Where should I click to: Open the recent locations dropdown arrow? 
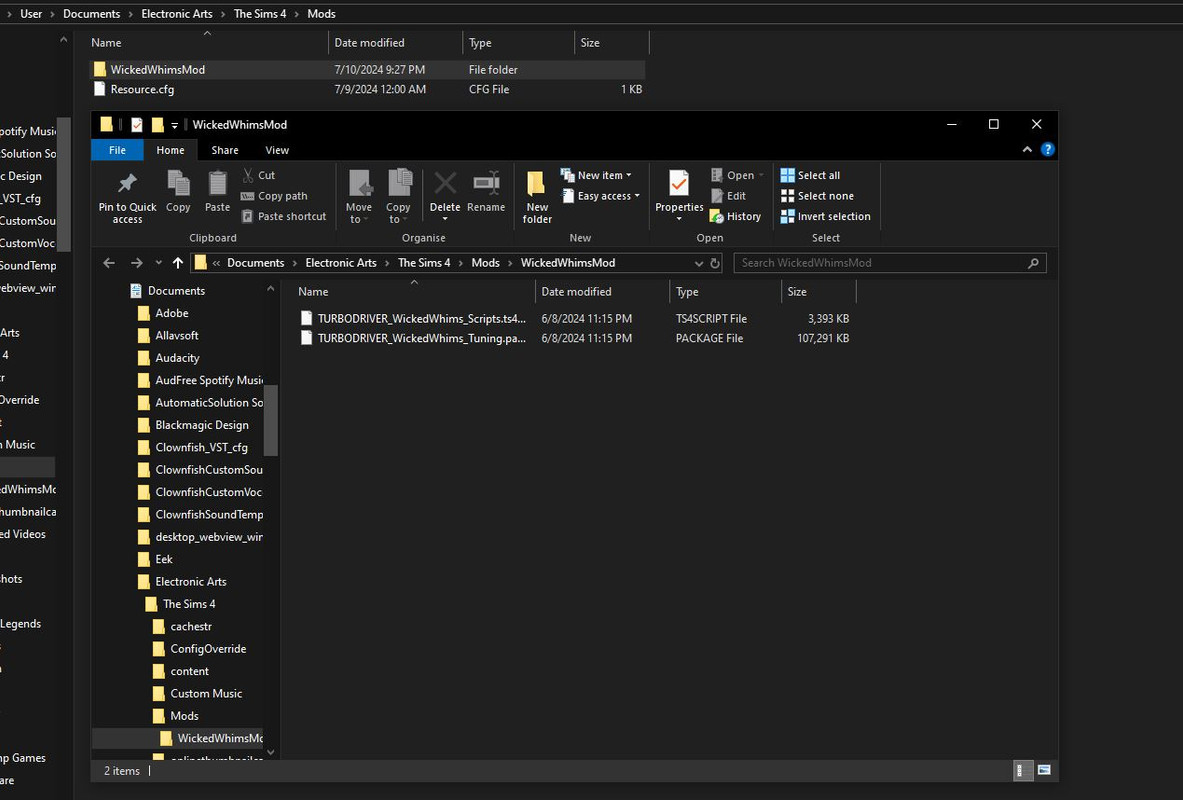click(x=158, y=263)
